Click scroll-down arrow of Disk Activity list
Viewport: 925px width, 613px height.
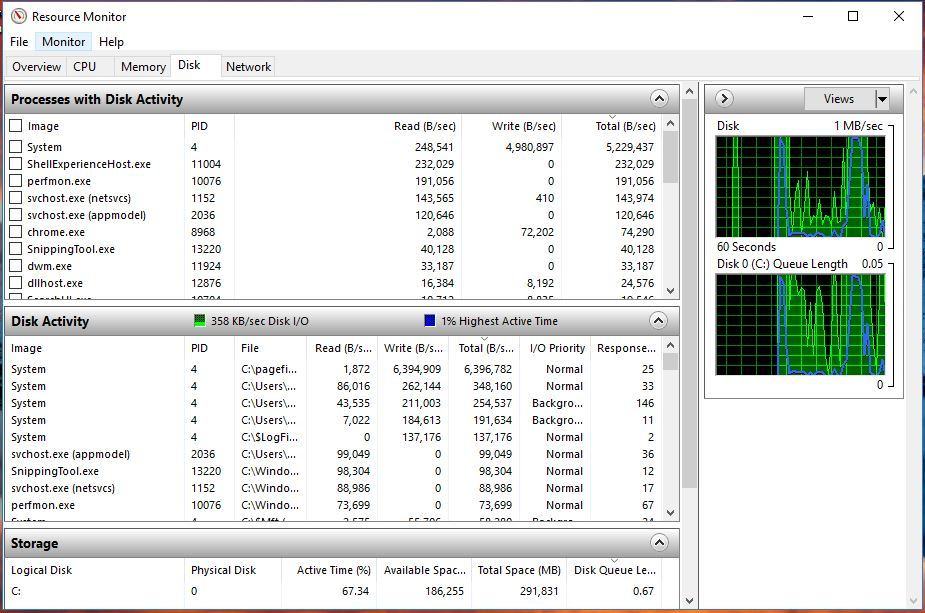tap(670, 513)
